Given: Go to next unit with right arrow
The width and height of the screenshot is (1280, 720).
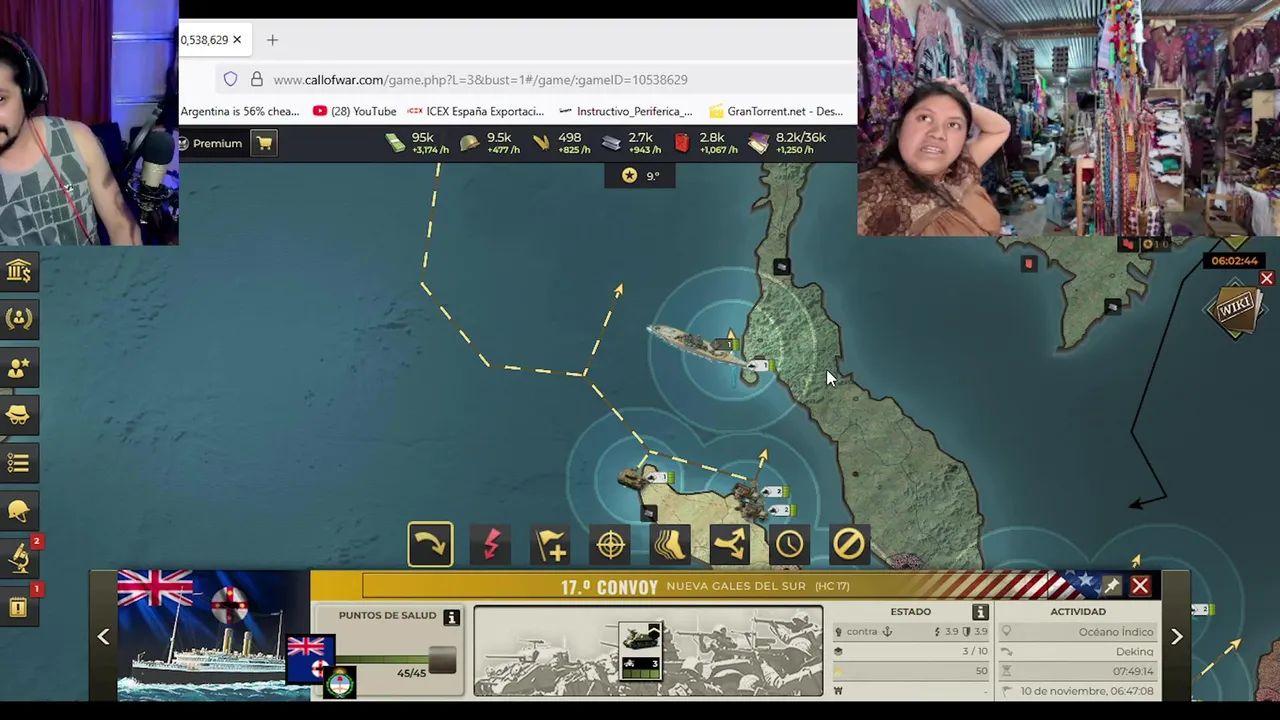Looking at the screenshot, I should pyautogui.click(x=1177, y=637).
